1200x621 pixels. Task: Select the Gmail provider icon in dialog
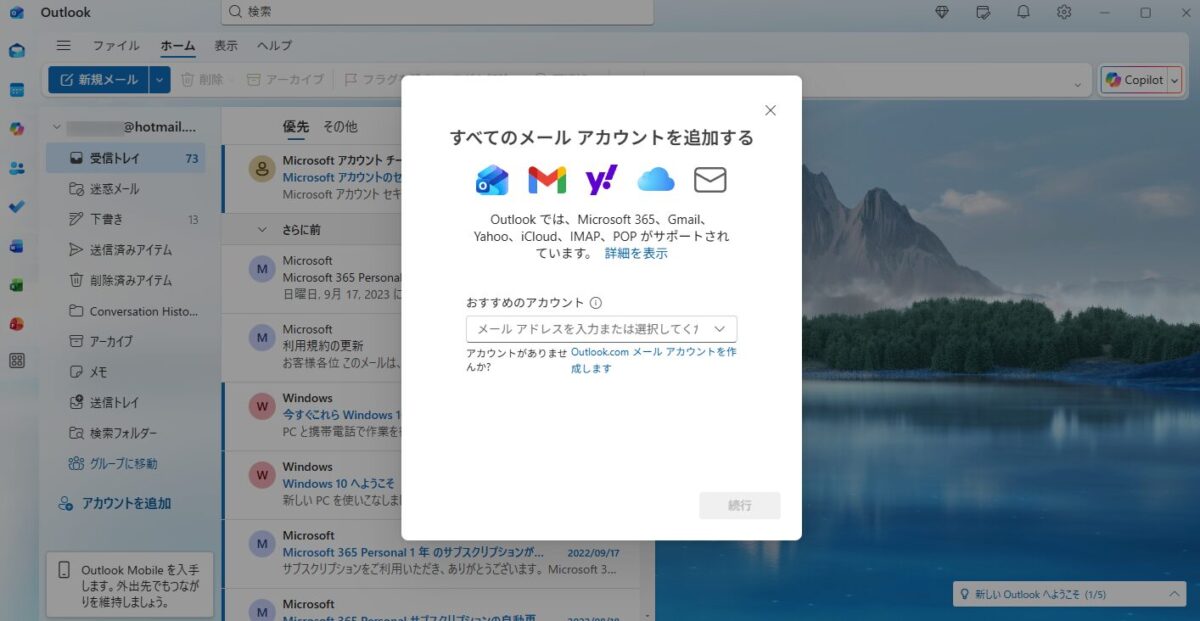pos(546,180)
